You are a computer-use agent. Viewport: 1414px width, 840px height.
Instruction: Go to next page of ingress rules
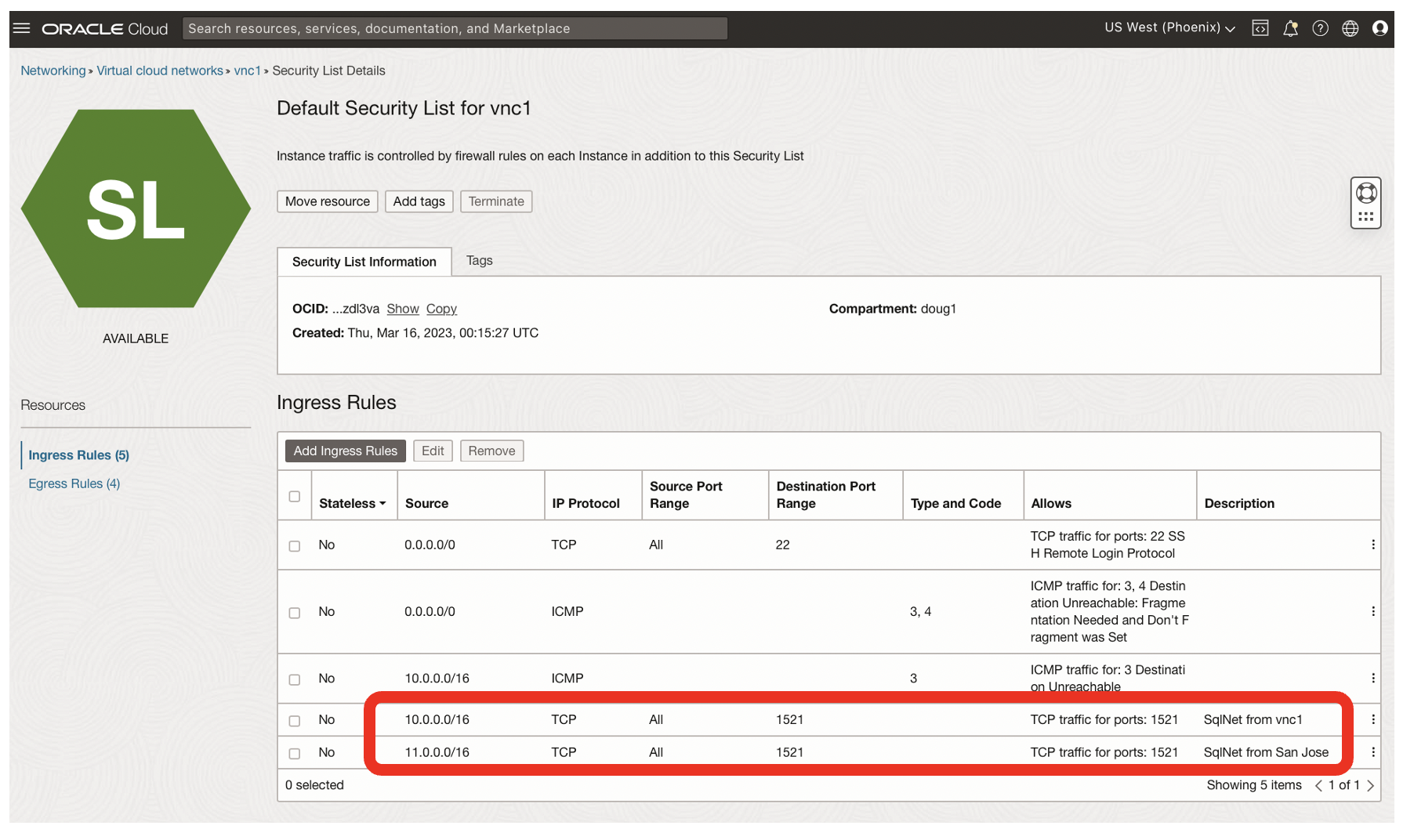coord(1370,785)
